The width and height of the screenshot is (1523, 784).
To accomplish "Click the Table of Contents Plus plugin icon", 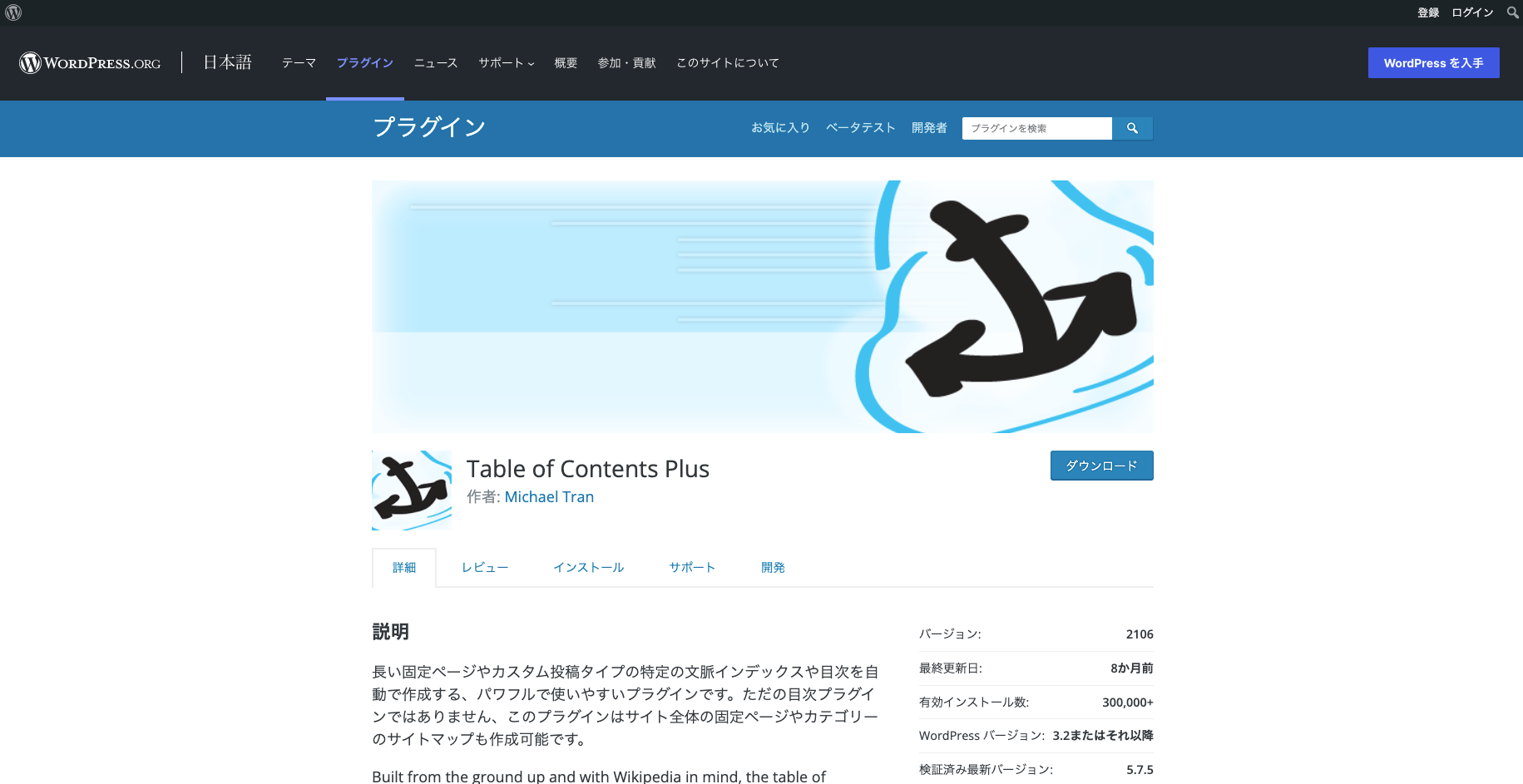I will tap(412, 491).
